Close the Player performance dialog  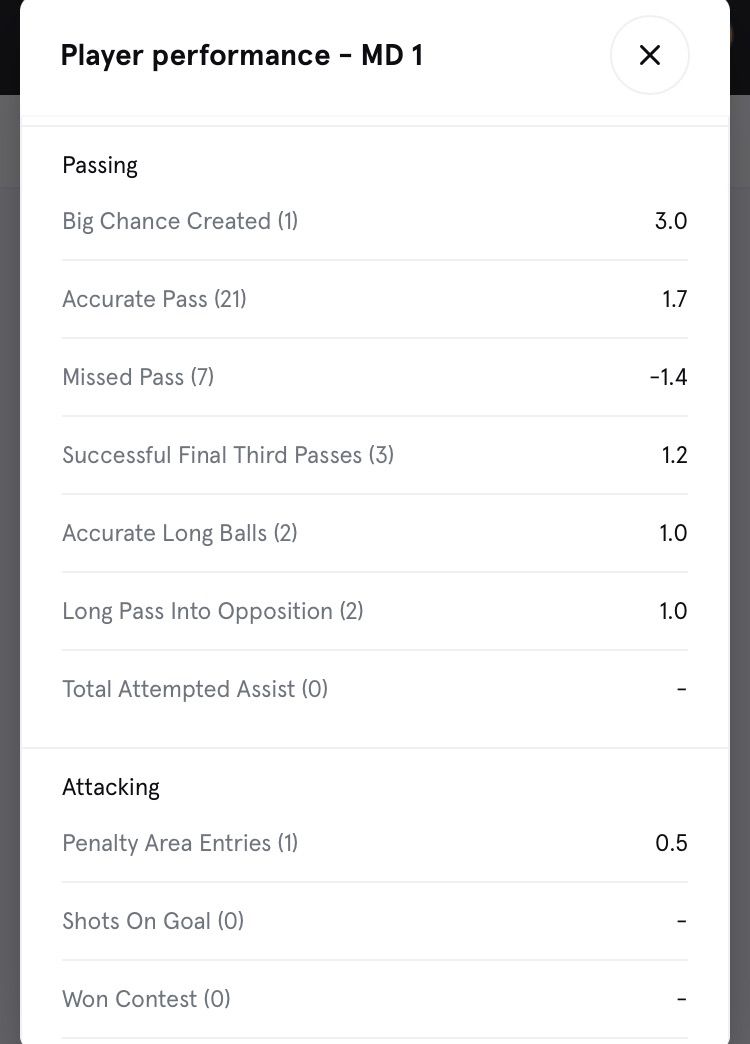[x=649, y=55]
